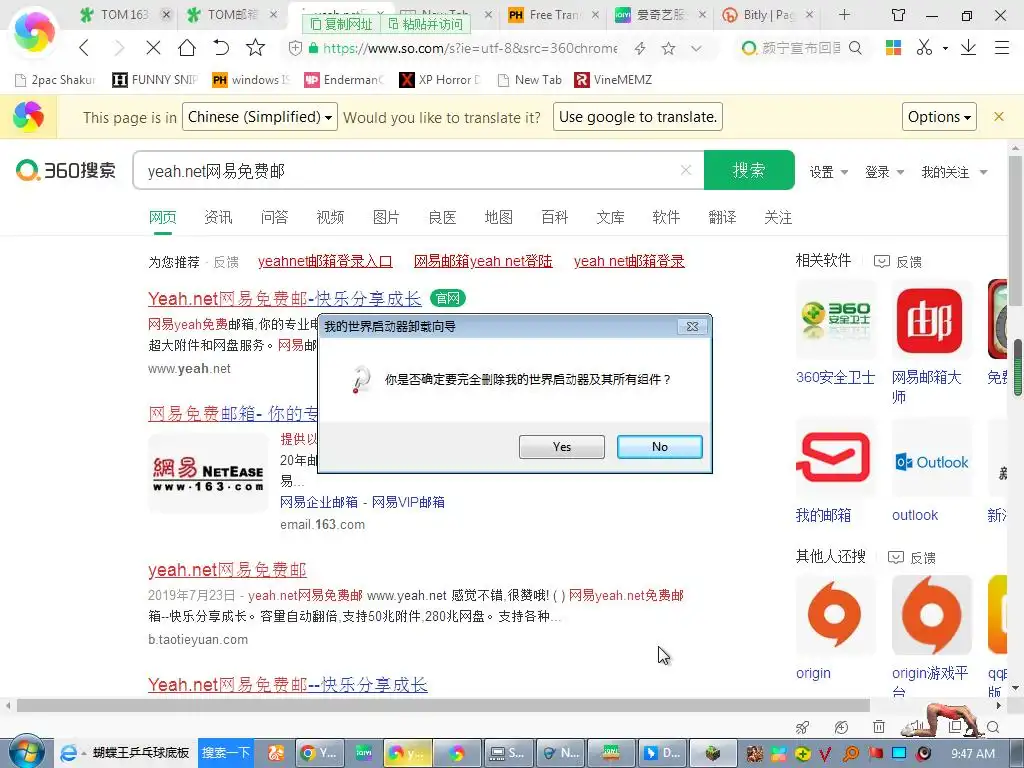Open the 我的关注 dropdown
Screen dimensions: 1024x768
pyautogui.click(x=954, y=172)
